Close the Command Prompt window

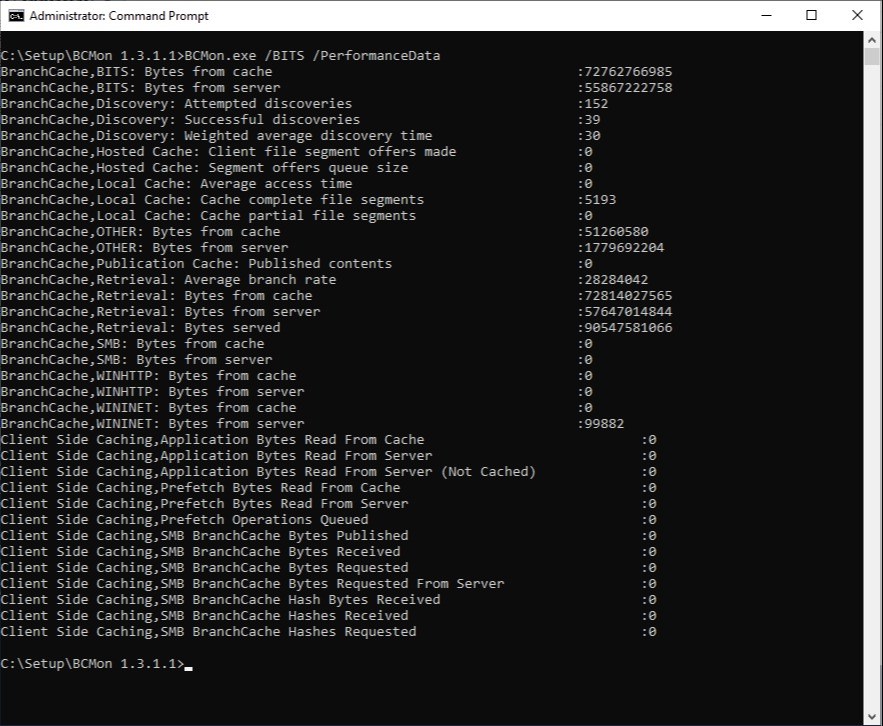pyautogui.click(x=857, y=16)
